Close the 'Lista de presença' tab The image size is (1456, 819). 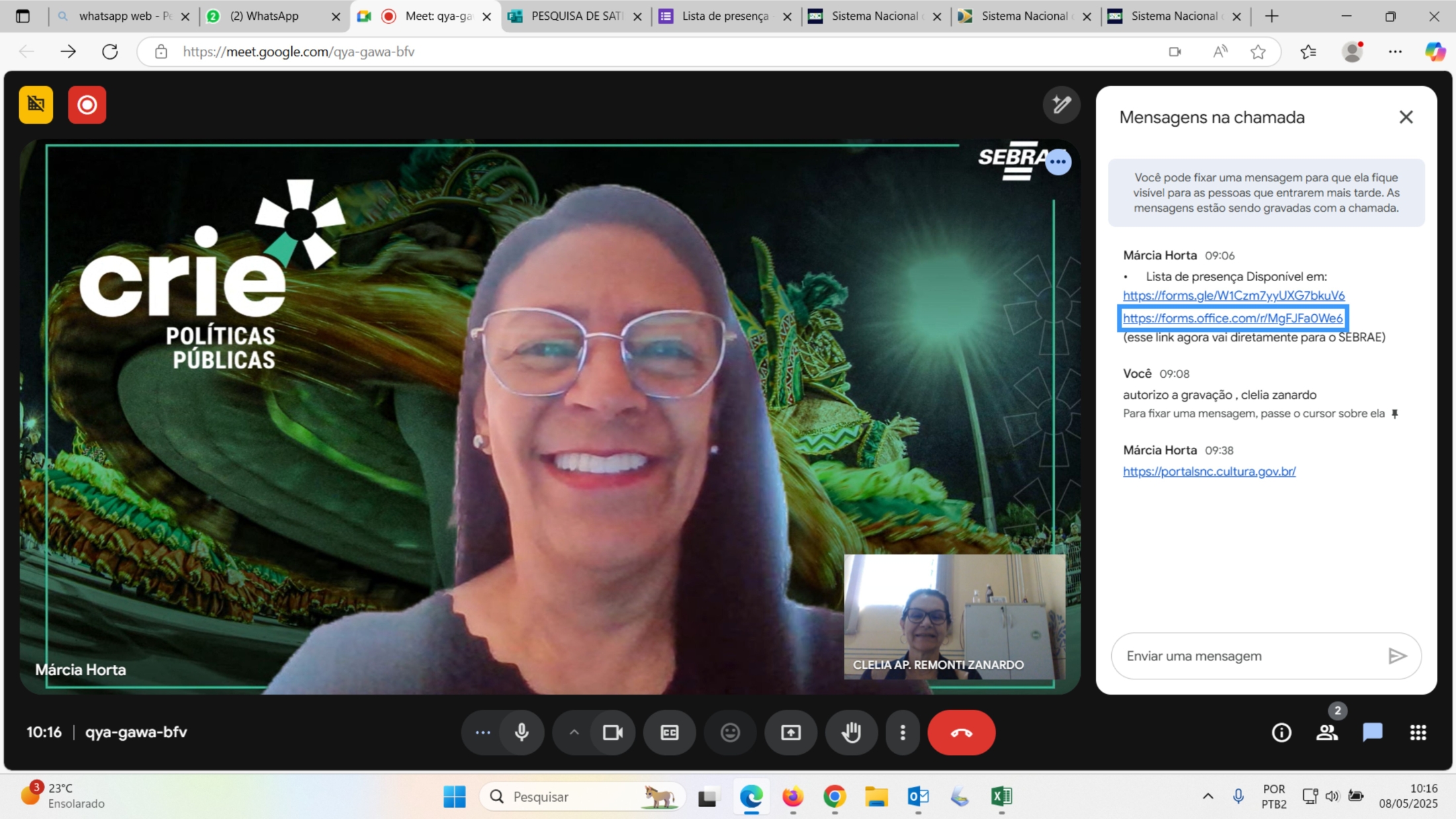tap(787, 17)
